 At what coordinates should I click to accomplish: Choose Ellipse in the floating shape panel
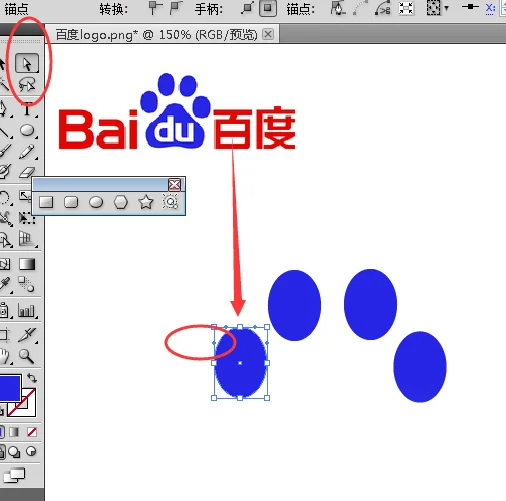pyautogui.click(x=96, y=202)
